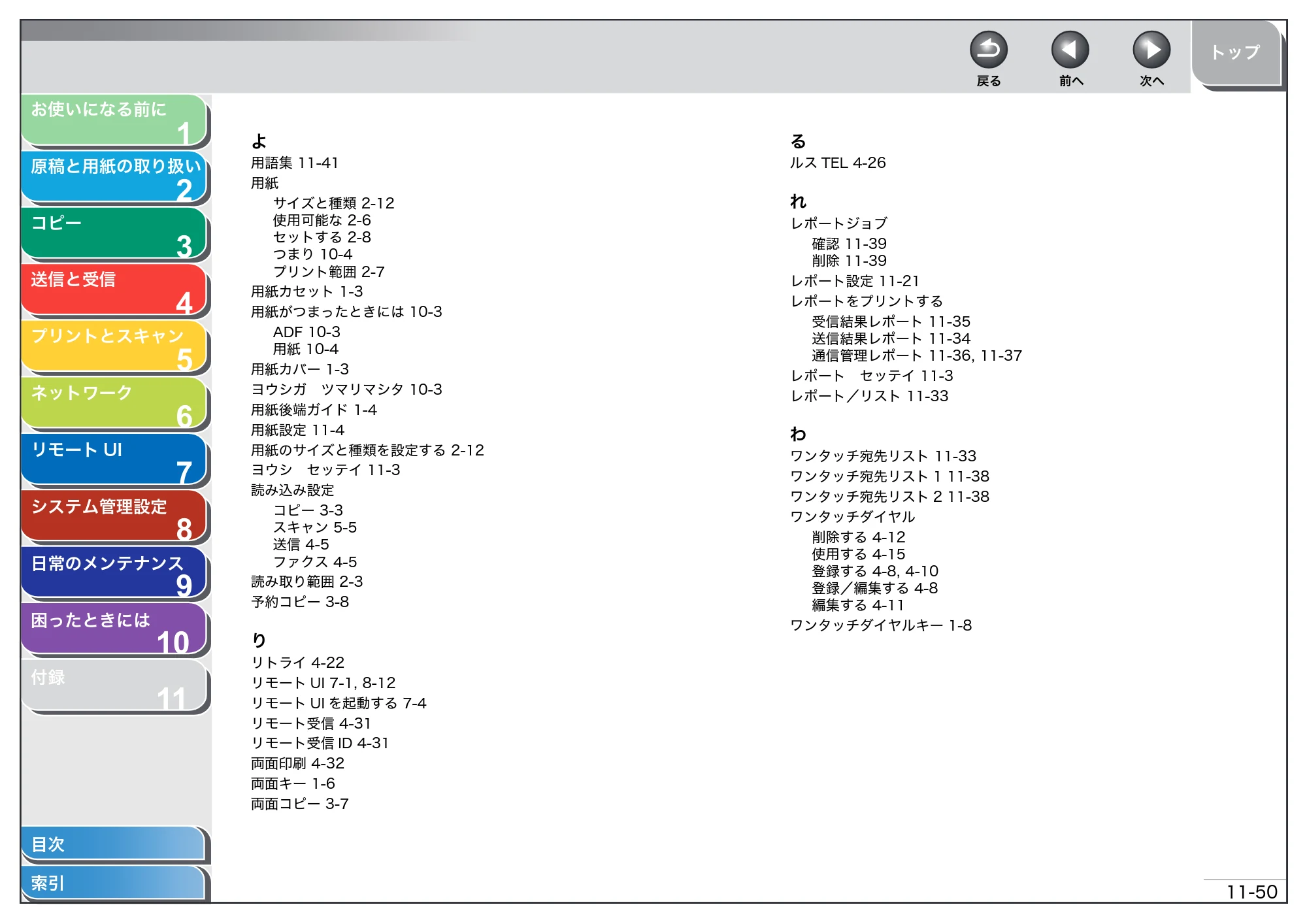Click entry ADF 10-3

306,332
